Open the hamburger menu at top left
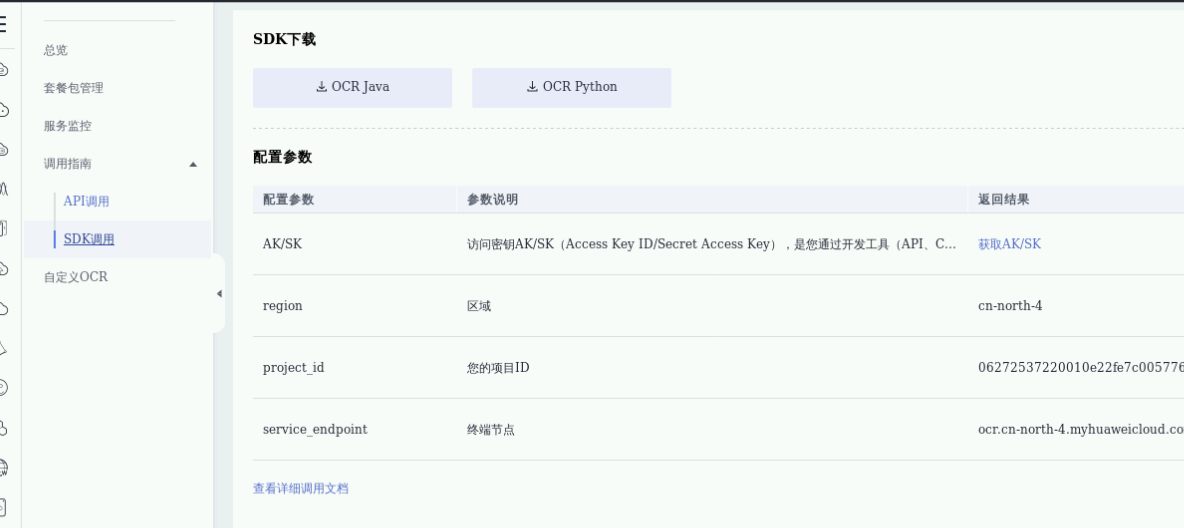Image resolution: width=1184 pixels, height=528 pixels. pos(3,24)
